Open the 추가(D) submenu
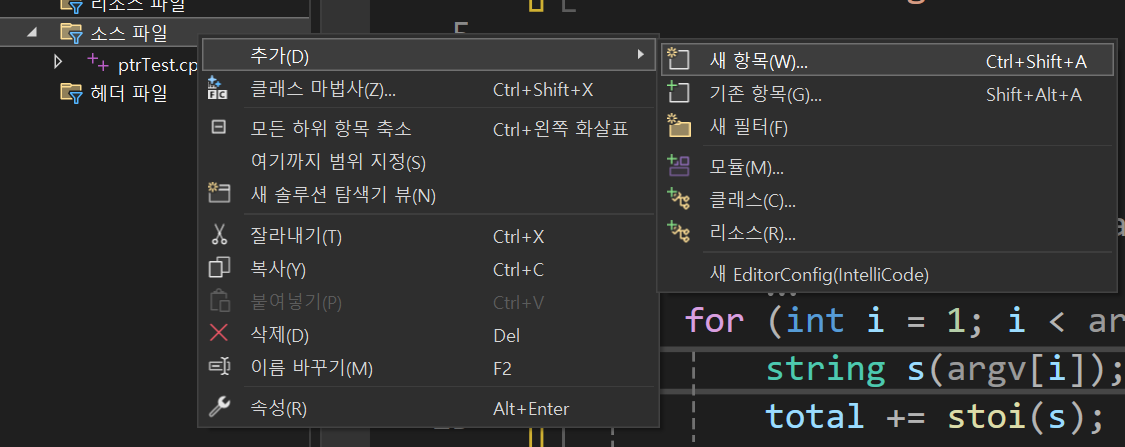Screen dimensions: 1125x447 pyautogui.click(x=428, y=55)
